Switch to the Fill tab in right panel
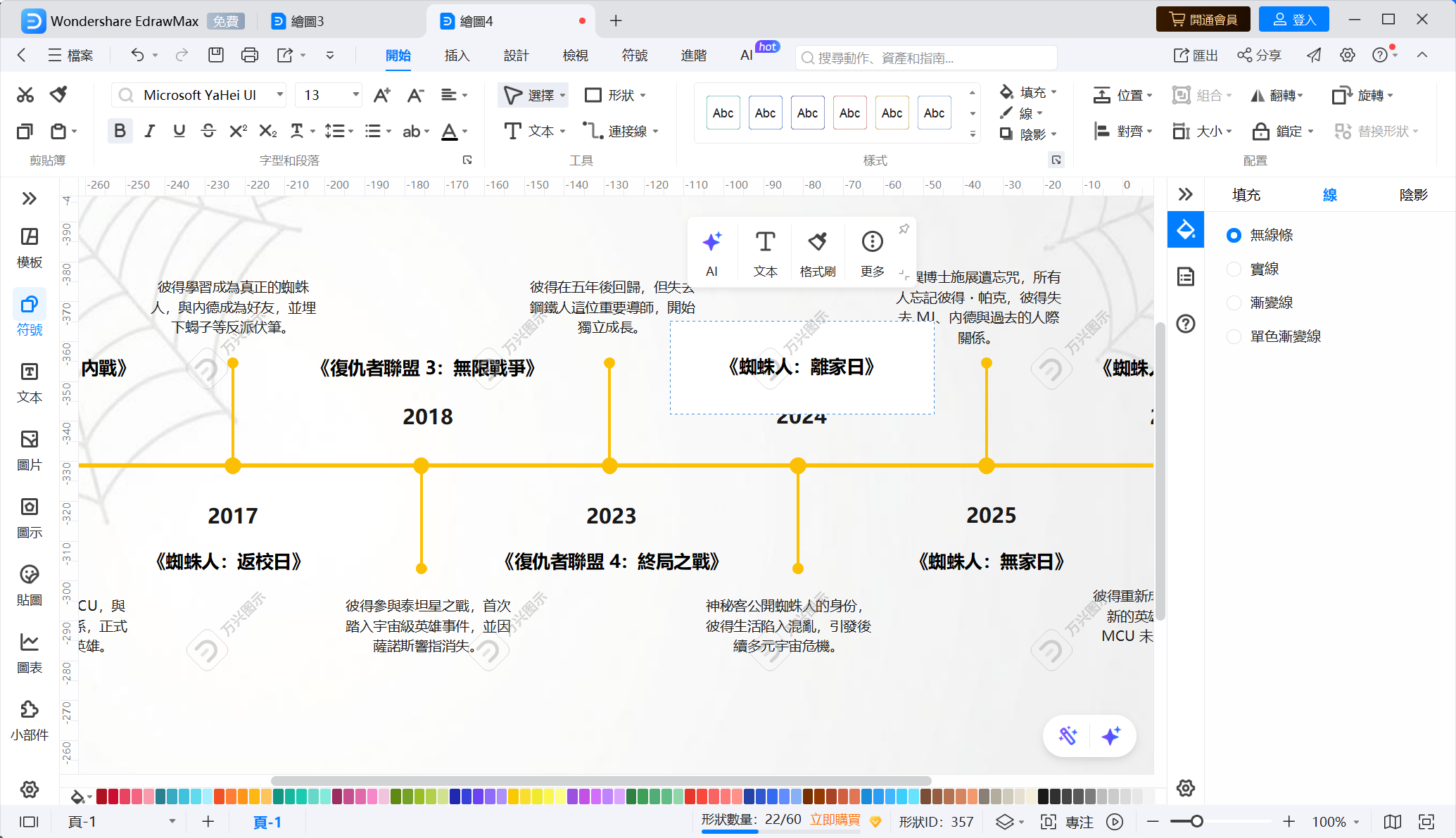 coord(1246,195)
